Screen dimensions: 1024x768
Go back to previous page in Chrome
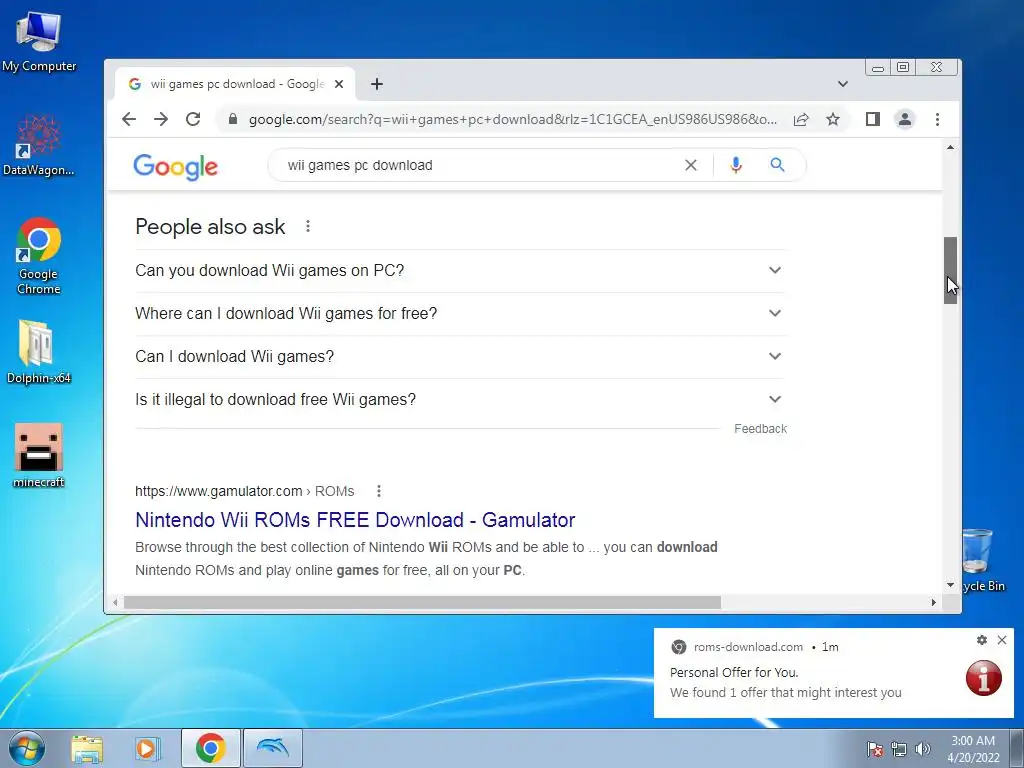(129, 119)
